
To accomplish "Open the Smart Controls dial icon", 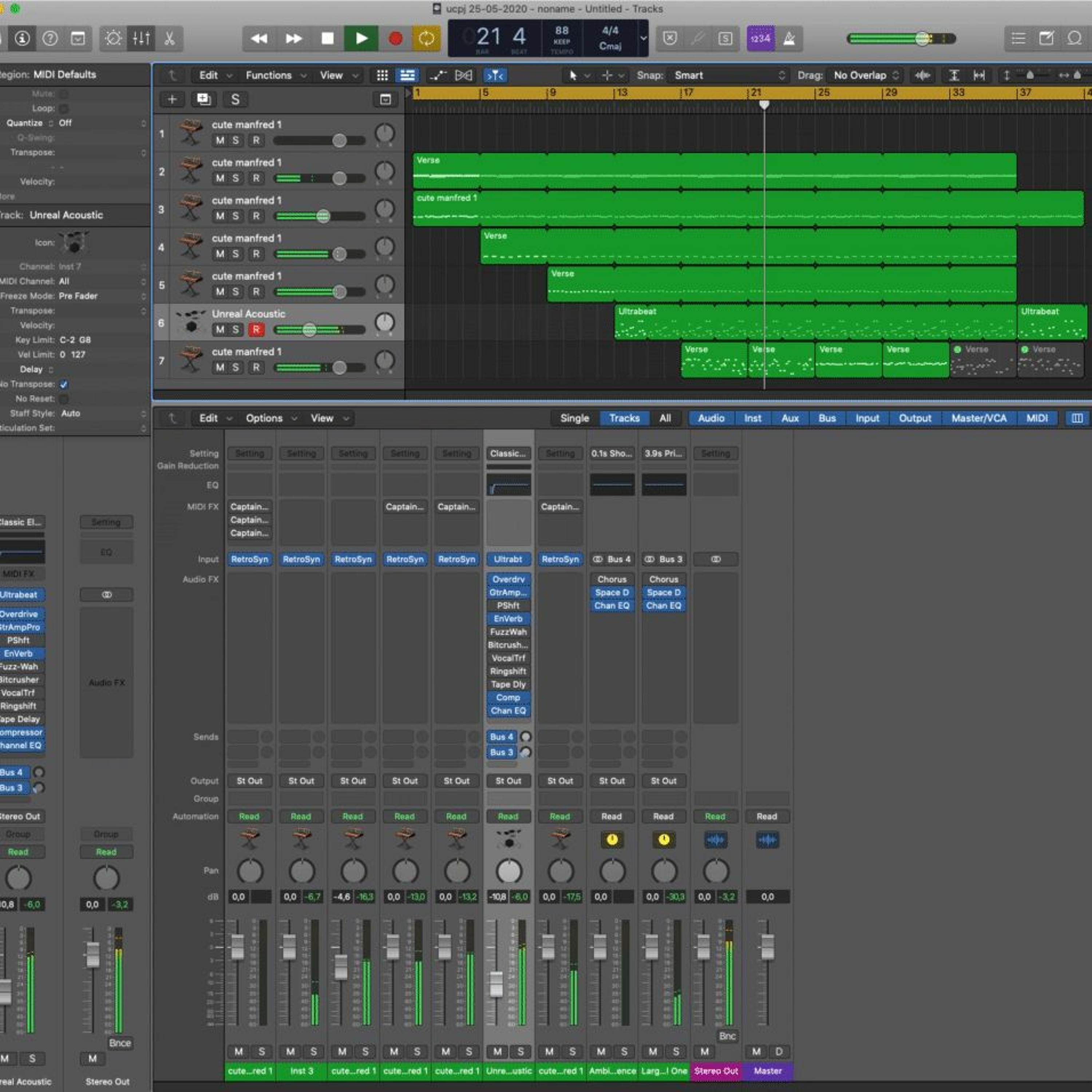I will pos(113,39).
